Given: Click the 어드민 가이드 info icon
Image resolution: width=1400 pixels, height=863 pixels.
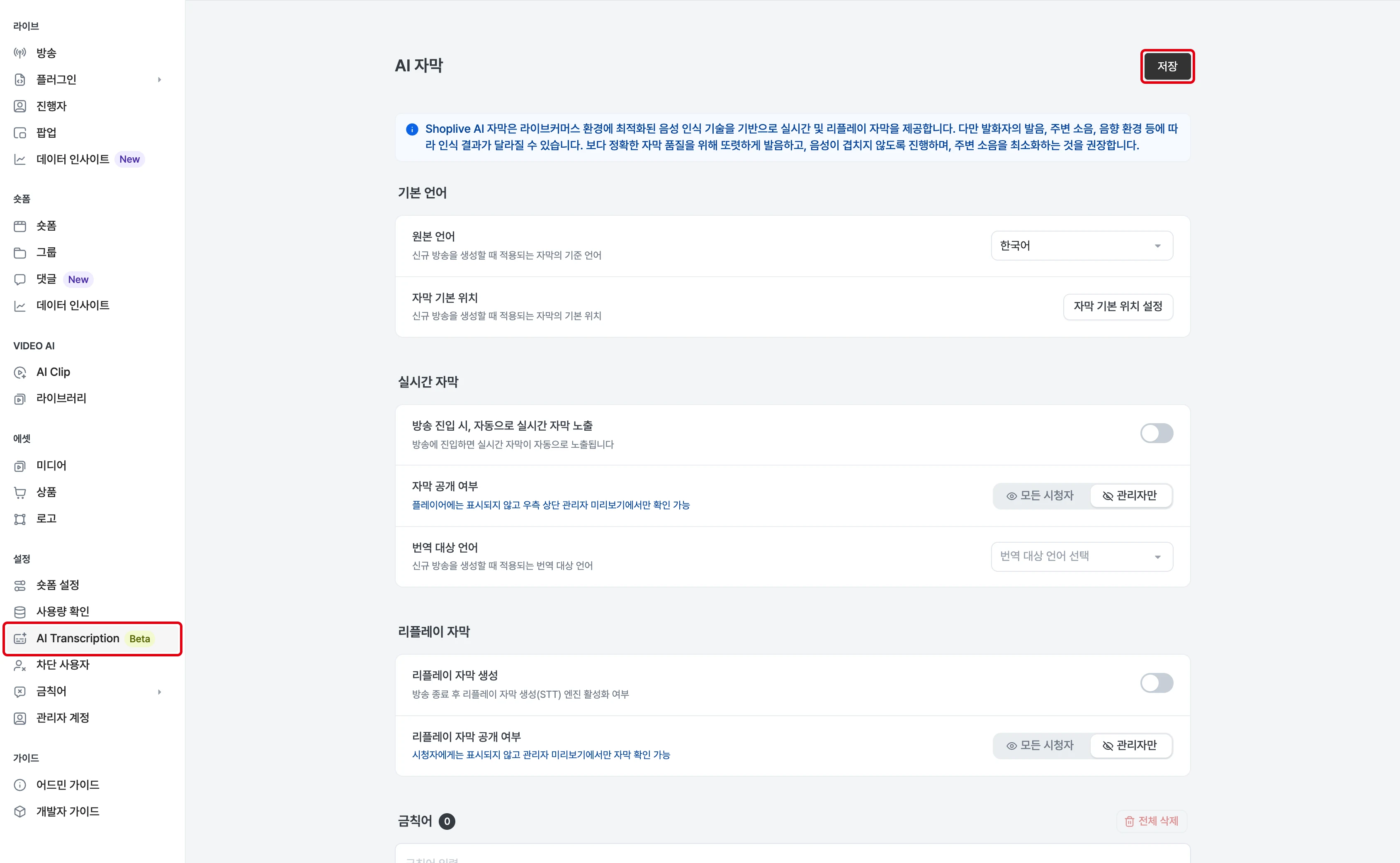Looking at the screenshot, I should (20, 785).
